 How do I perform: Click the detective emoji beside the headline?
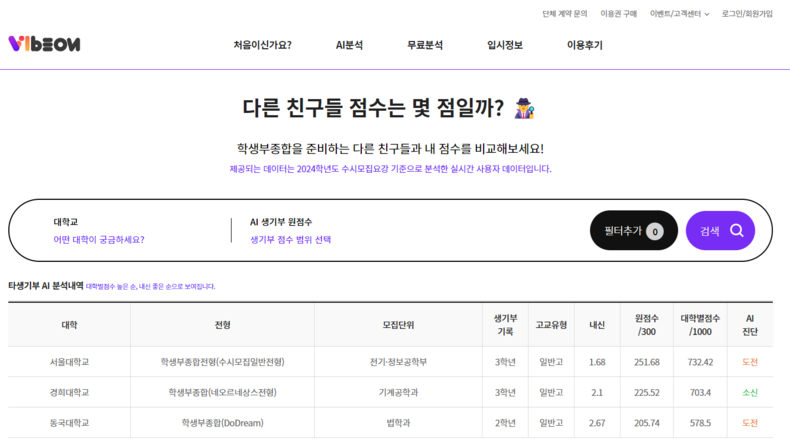tap(524, 108)
